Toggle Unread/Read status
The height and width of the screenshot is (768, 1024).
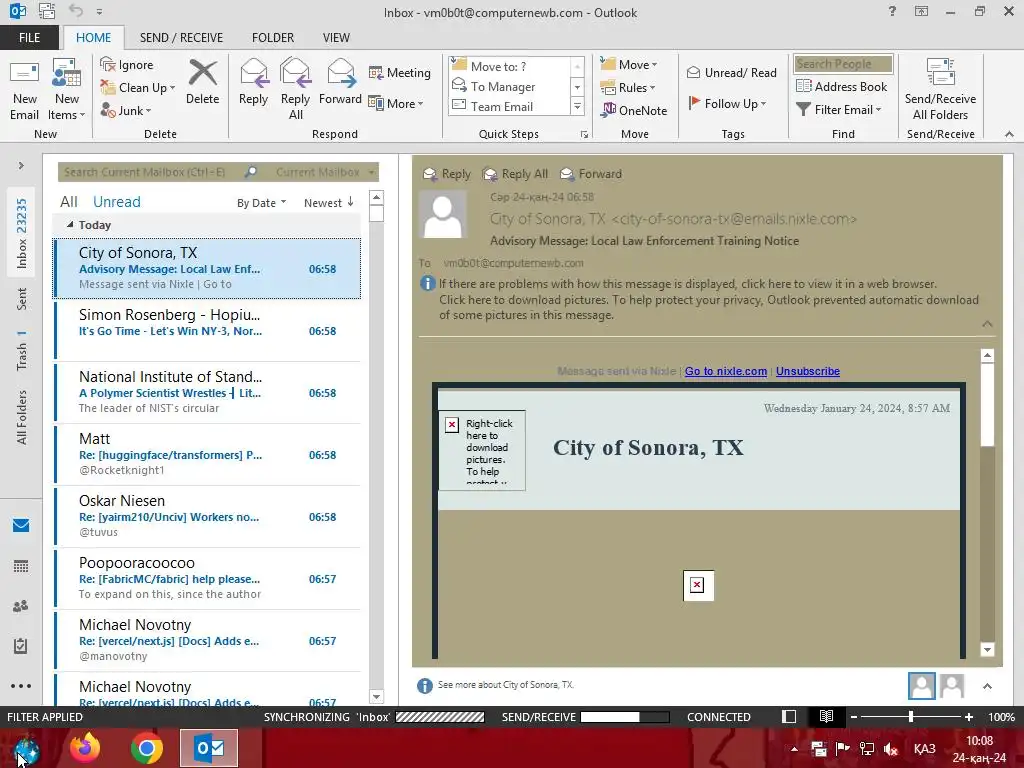point(731,72)
